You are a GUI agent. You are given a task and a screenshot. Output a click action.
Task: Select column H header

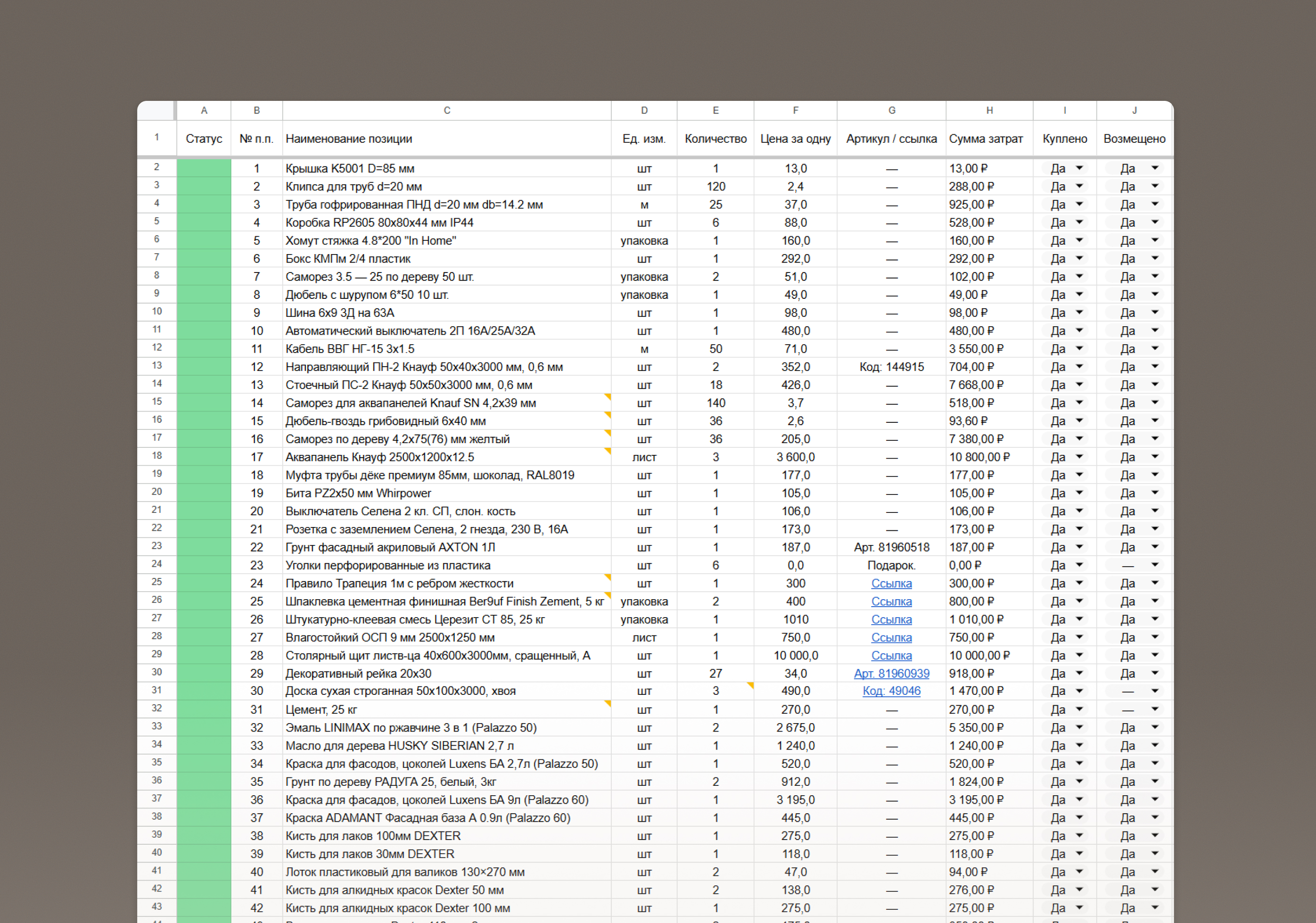(x=989, y=111)
